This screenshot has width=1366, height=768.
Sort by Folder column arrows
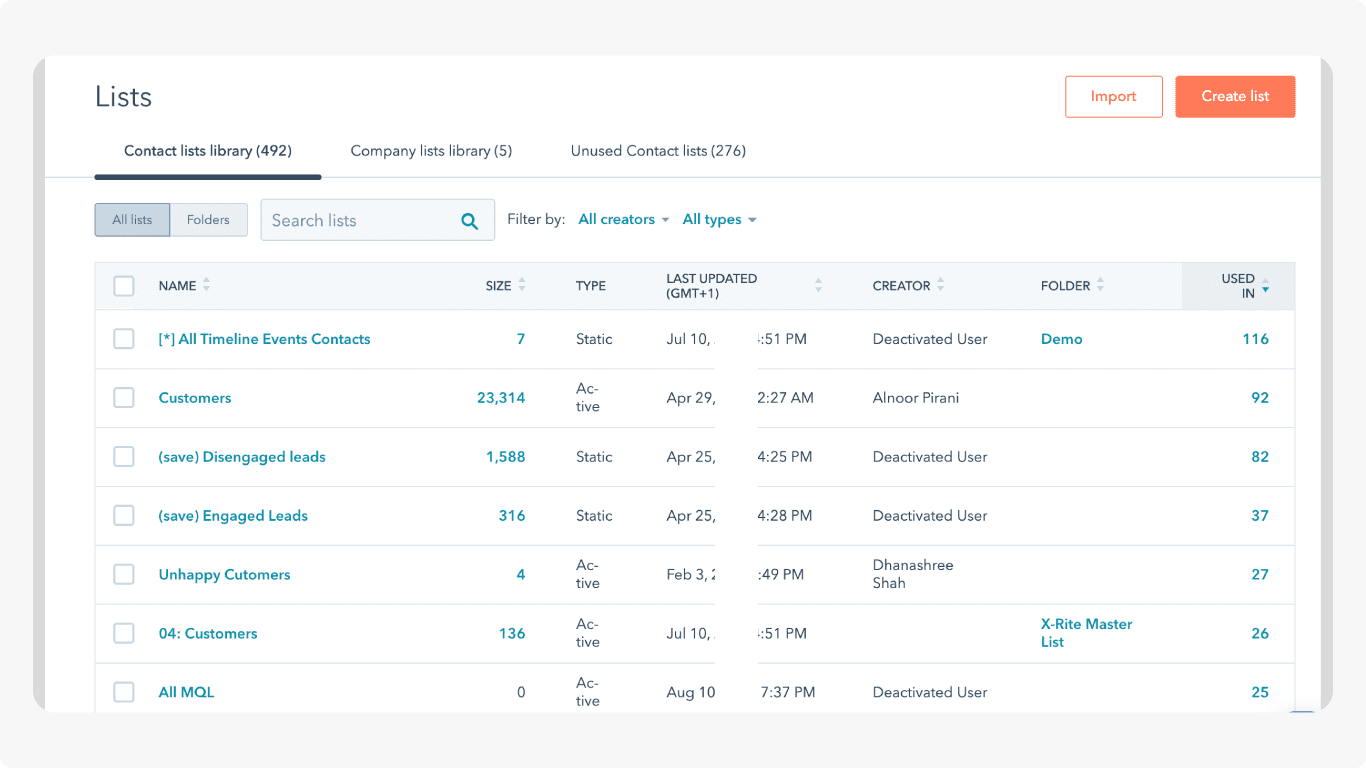click(1100, 285)
